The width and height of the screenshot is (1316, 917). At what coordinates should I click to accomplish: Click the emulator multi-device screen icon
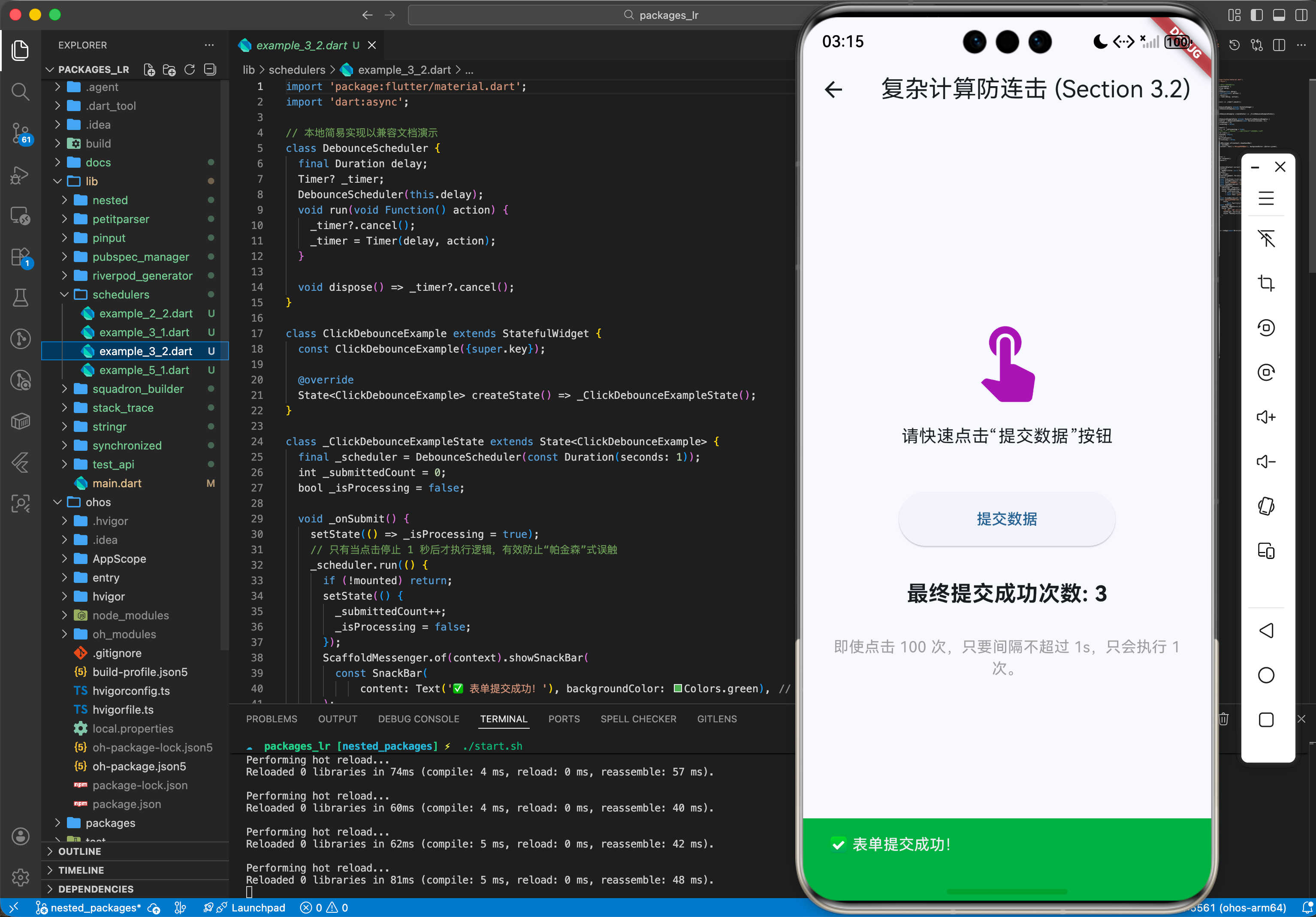pos(1265,551)
